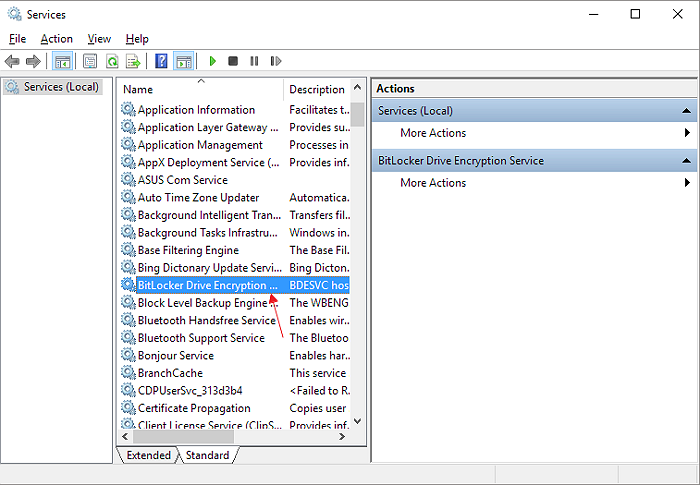
Task: Click the Forward arrow toolbar icon
Action: (x=33, y=62)
